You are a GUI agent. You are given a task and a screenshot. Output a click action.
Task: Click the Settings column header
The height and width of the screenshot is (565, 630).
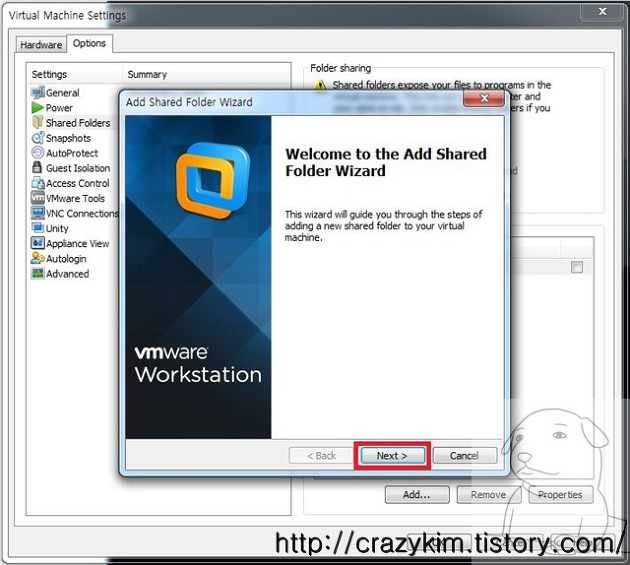(x=75, y=74)
